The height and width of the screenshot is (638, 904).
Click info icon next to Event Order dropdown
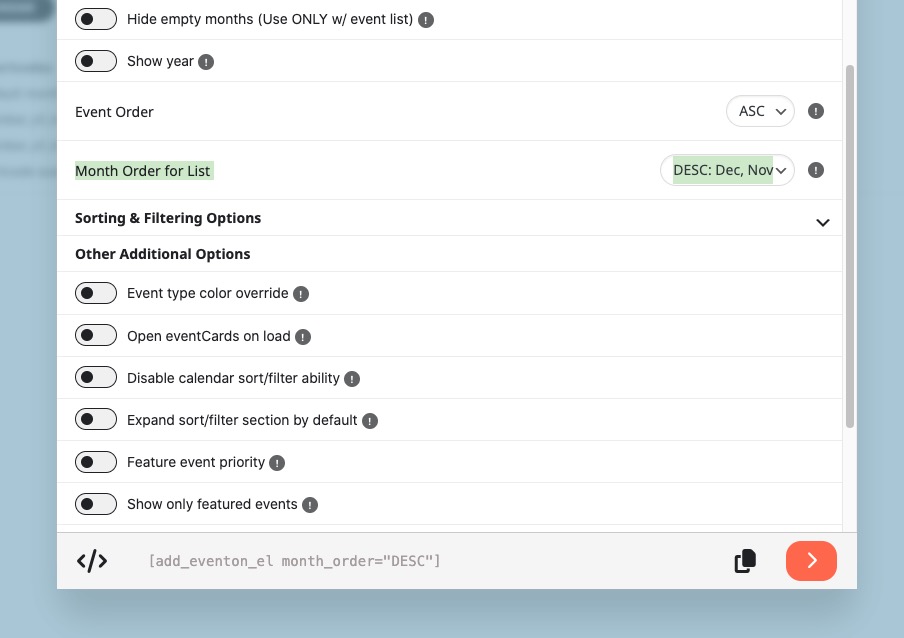pyautogui.click(x=816, y=112)
